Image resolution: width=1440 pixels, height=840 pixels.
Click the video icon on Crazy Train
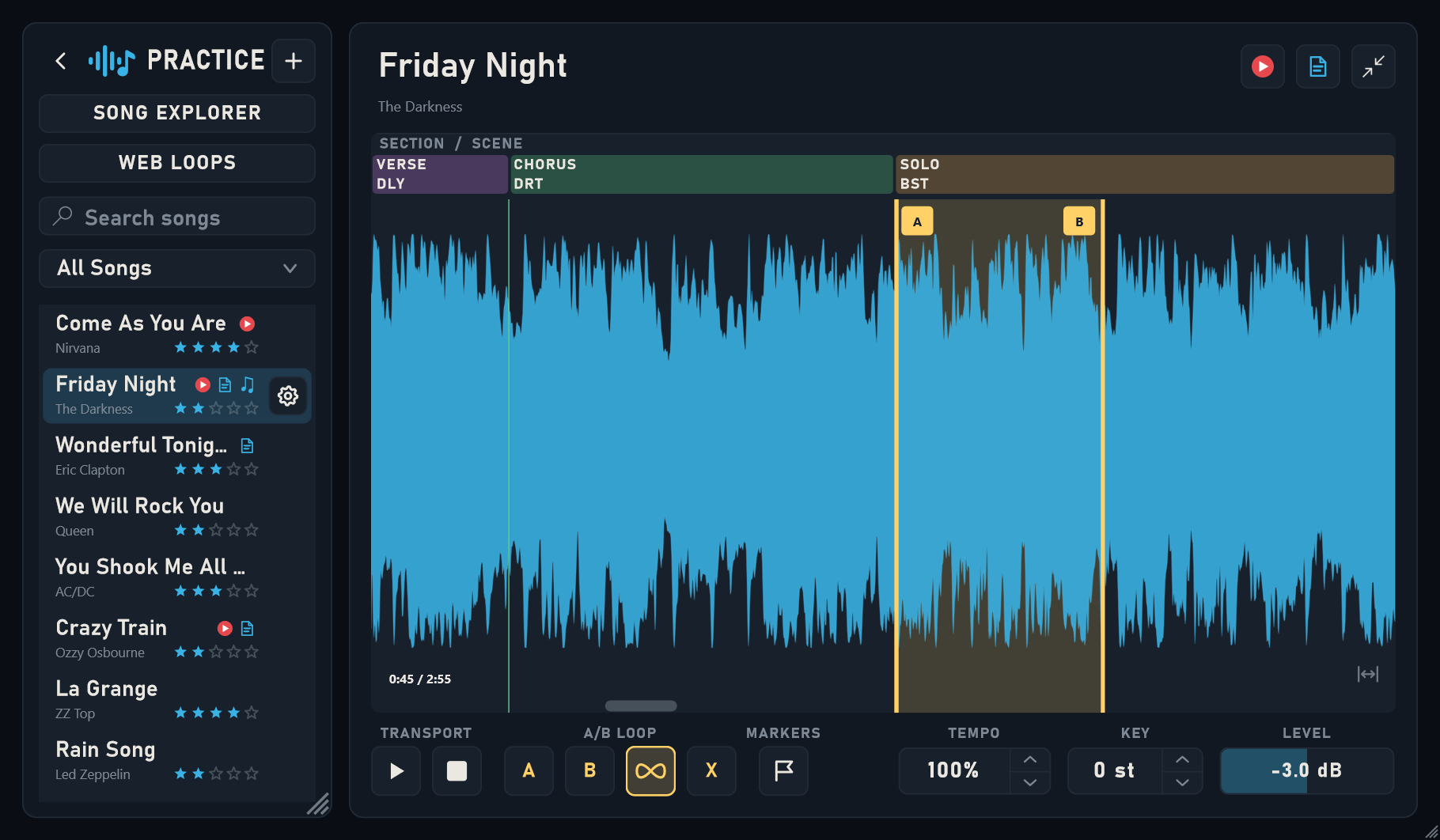tap(225, 628)
